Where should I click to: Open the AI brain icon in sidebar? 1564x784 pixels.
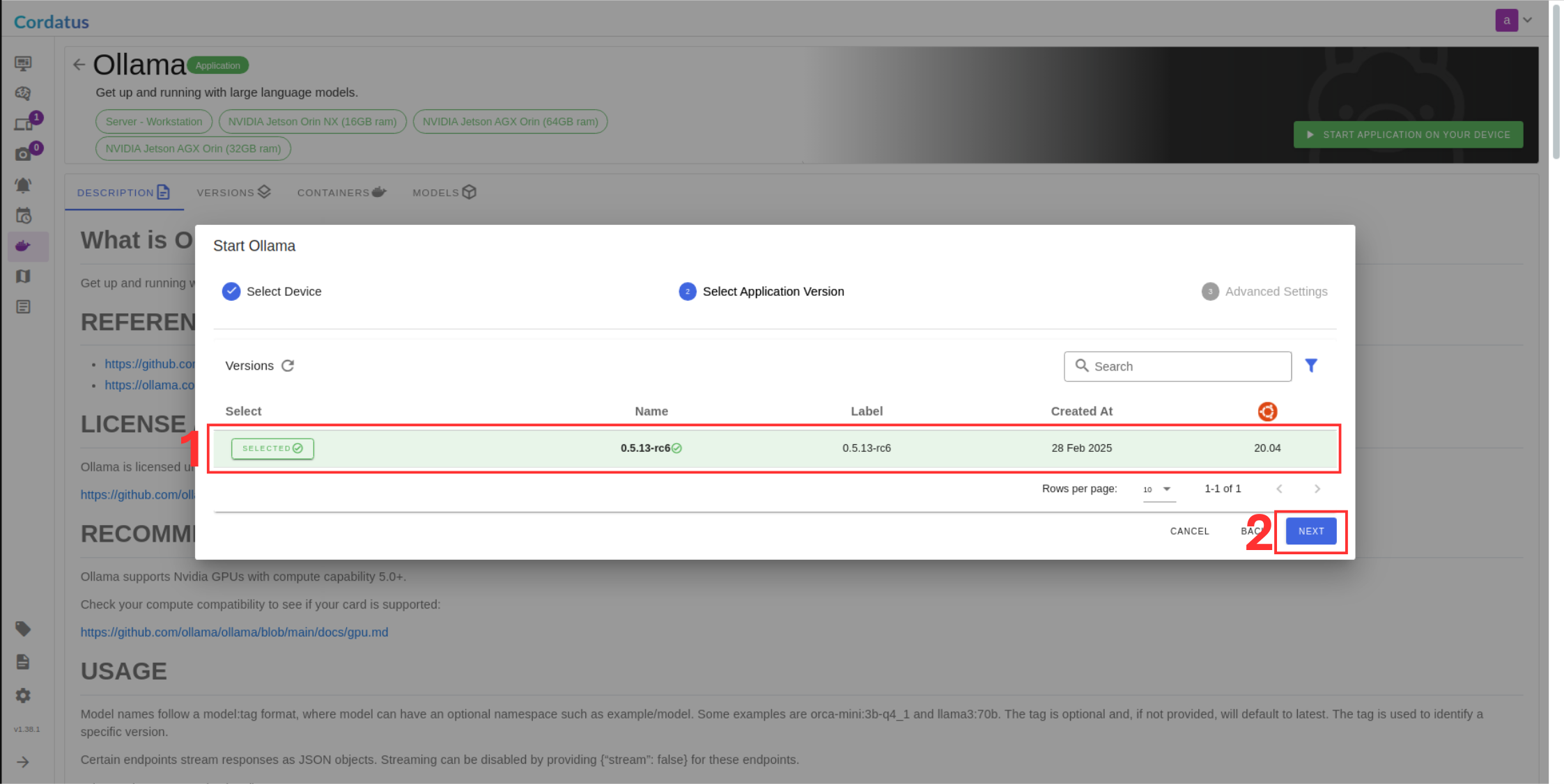(x=23, y=93)
